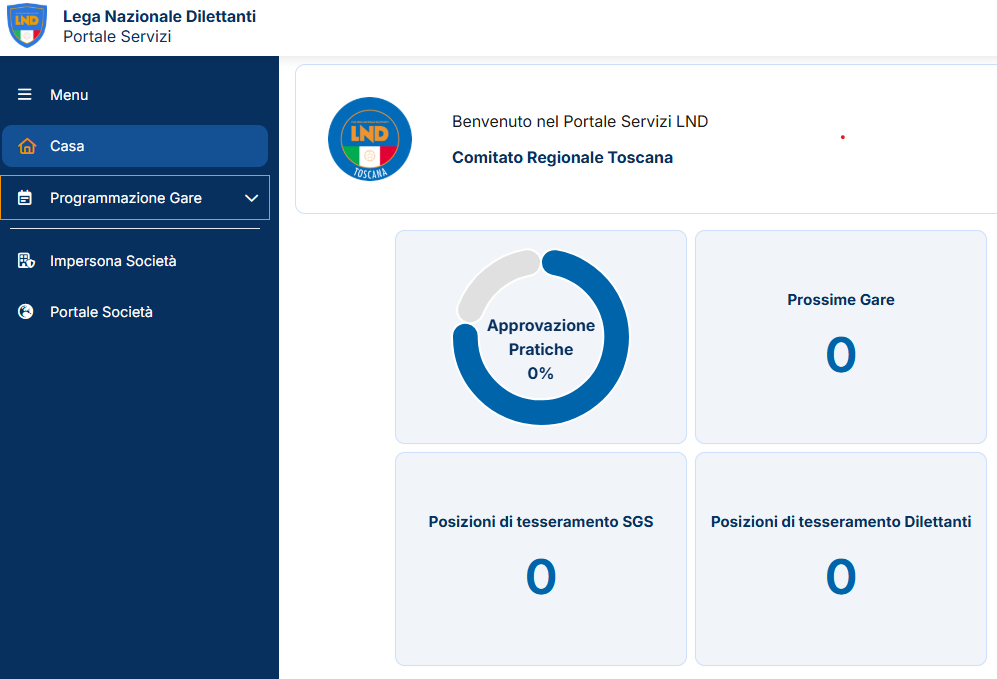Open the Impersona Società text entry
The height and width of the screenshot is (679, 997).
(x=113, y=261)
